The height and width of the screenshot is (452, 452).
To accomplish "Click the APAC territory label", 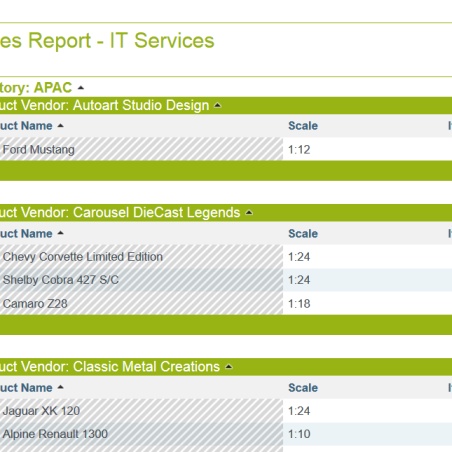I will pos(53,88).
